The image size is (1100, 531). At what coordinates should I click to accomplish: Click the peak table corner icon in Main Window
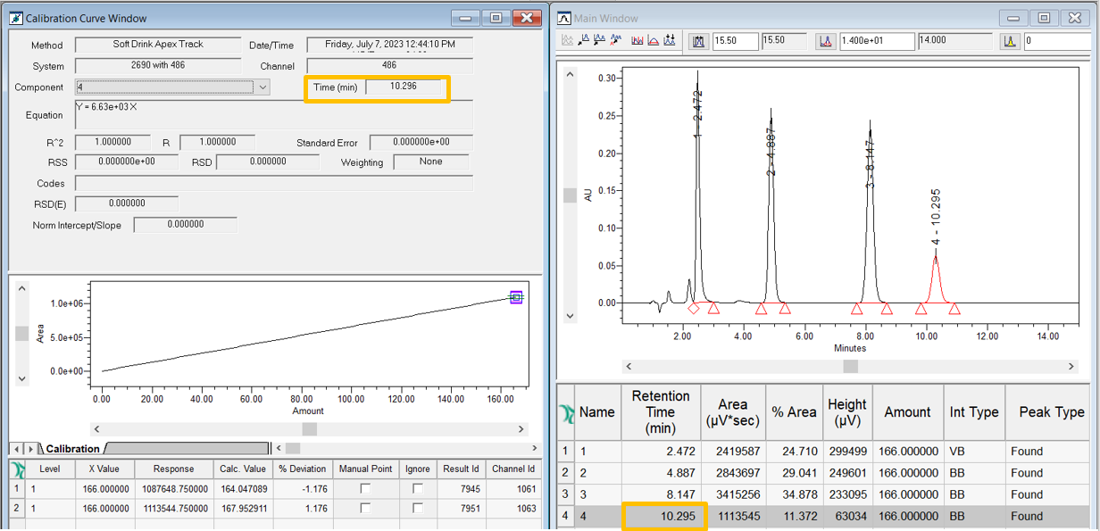[x=566, y=412]
